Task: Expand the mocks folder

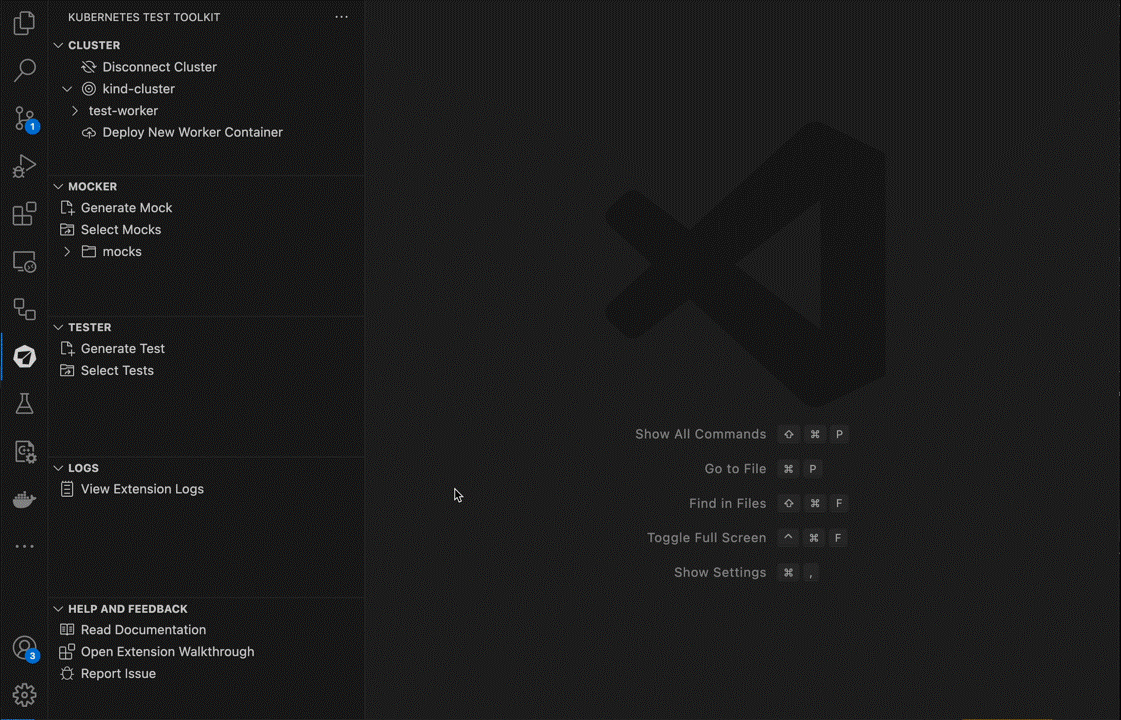Action: 68,252
